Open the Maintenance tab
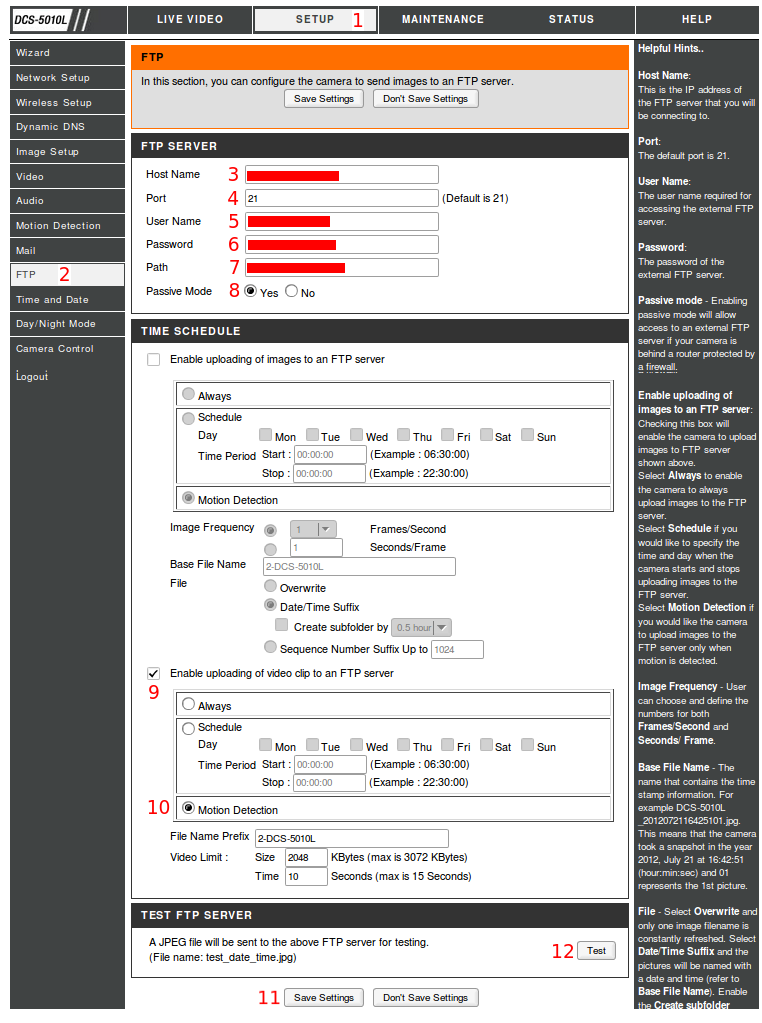The height and width of the screenshot is (1023, 762). coord(443,20)
